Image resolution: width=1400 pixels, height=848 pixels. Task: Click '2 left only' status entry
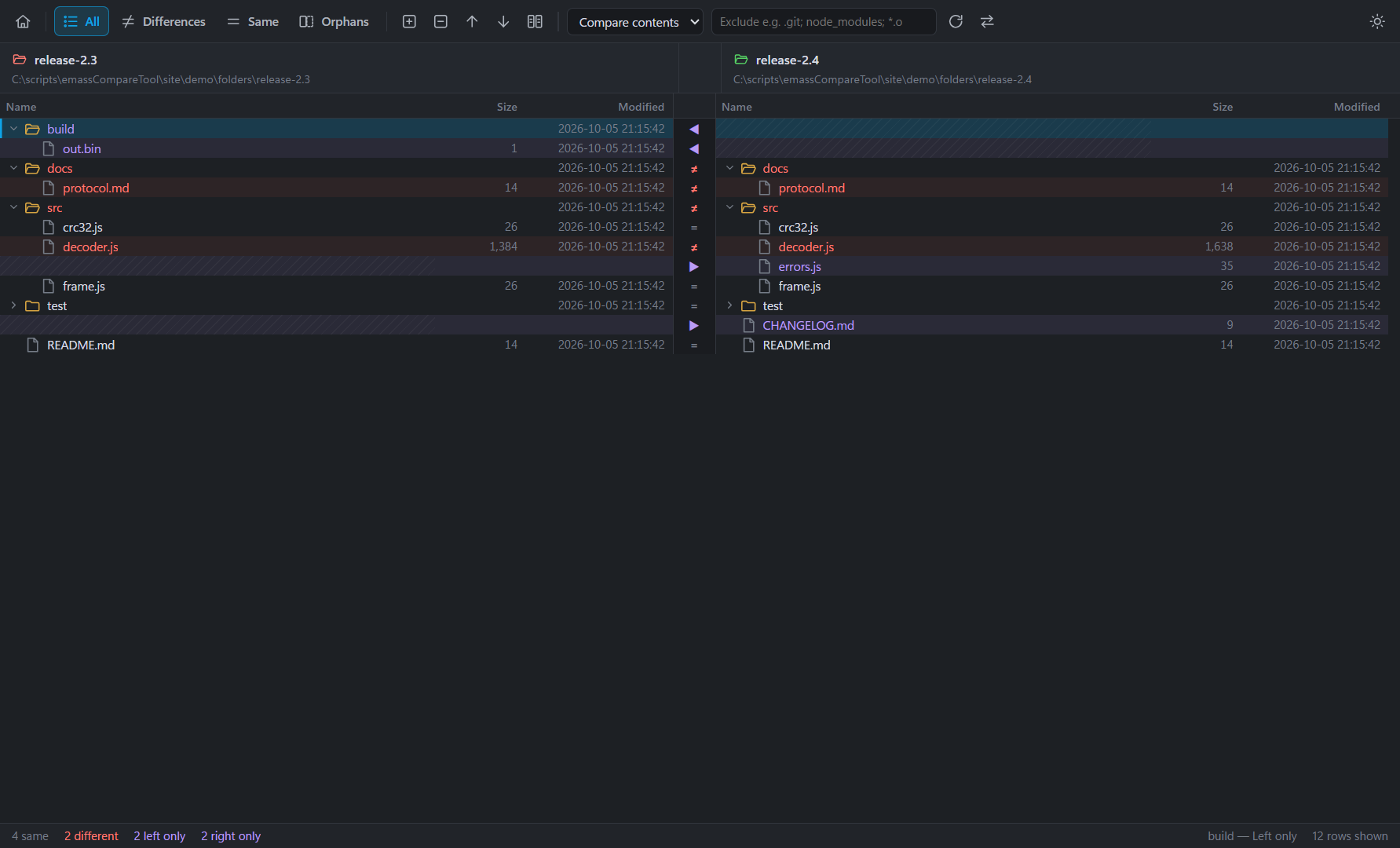[159, 836]
